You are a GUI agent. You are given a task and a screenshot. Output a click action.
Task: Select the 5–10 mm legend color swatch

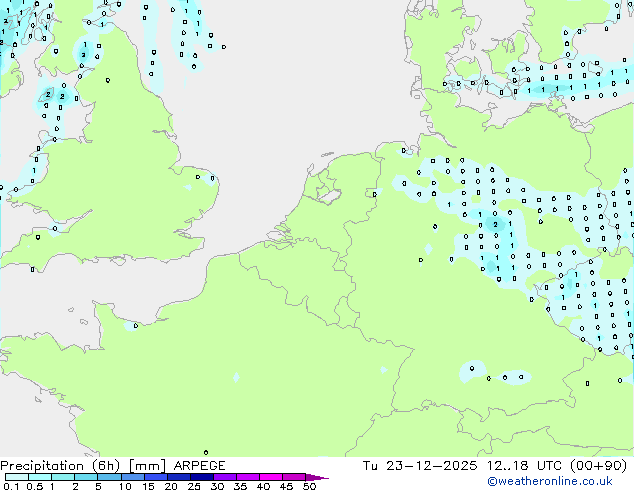[109, 477]
